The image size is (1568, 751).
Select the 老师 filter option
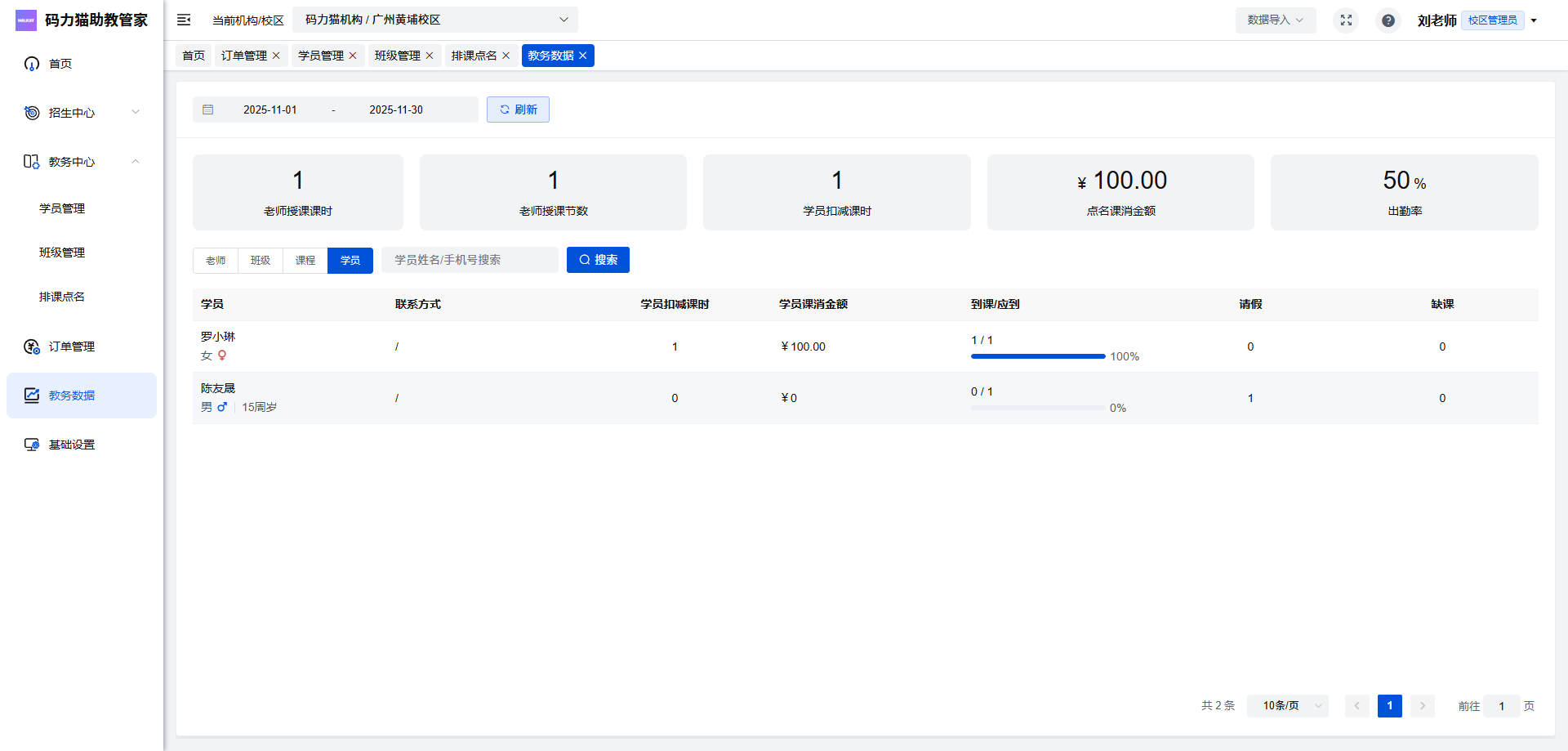[216, 260]
